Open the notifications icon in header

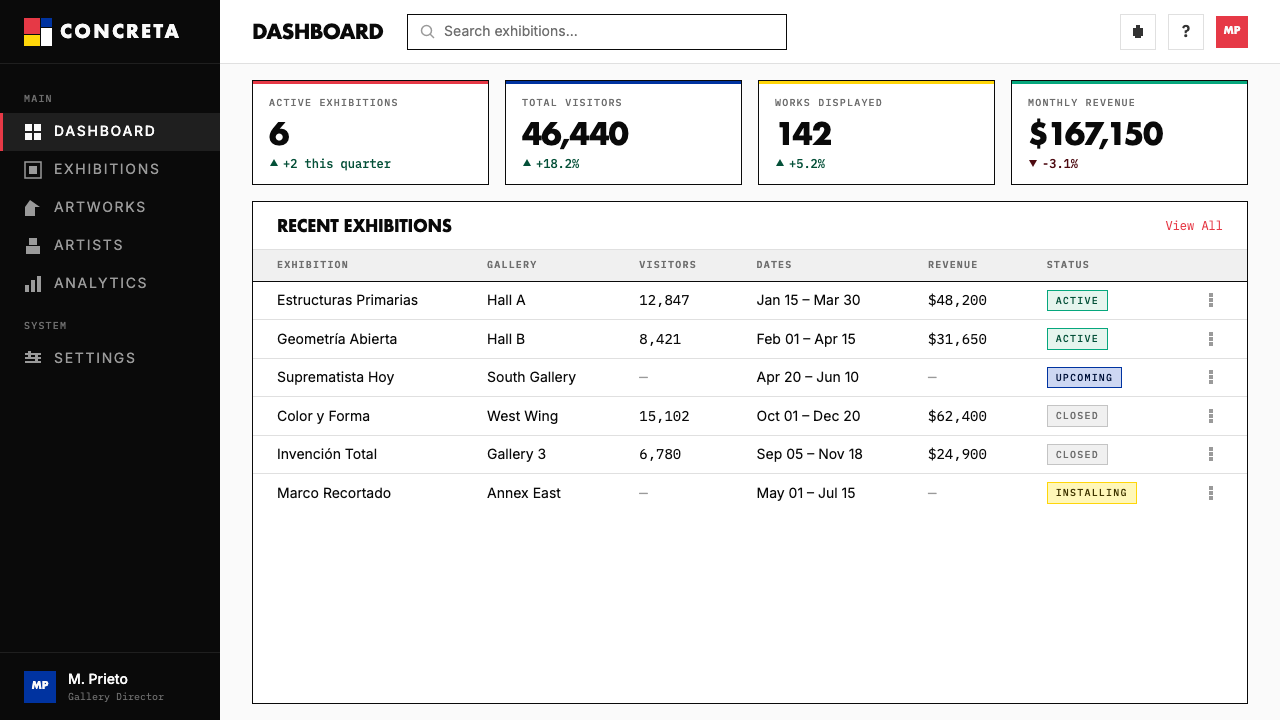(x=1138, y=32)
